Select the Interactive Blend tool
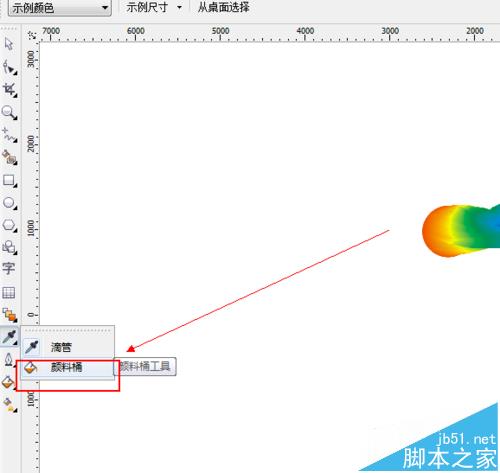 click(9, 315)
